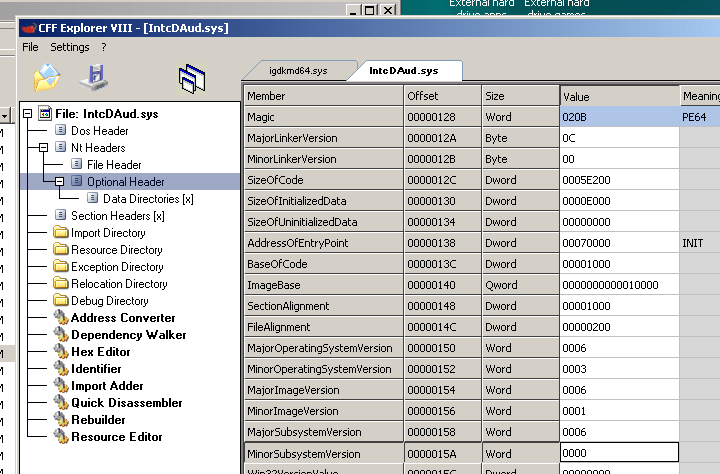Open the Hex Editor tool
720x474 pixels.
point(100,352)
